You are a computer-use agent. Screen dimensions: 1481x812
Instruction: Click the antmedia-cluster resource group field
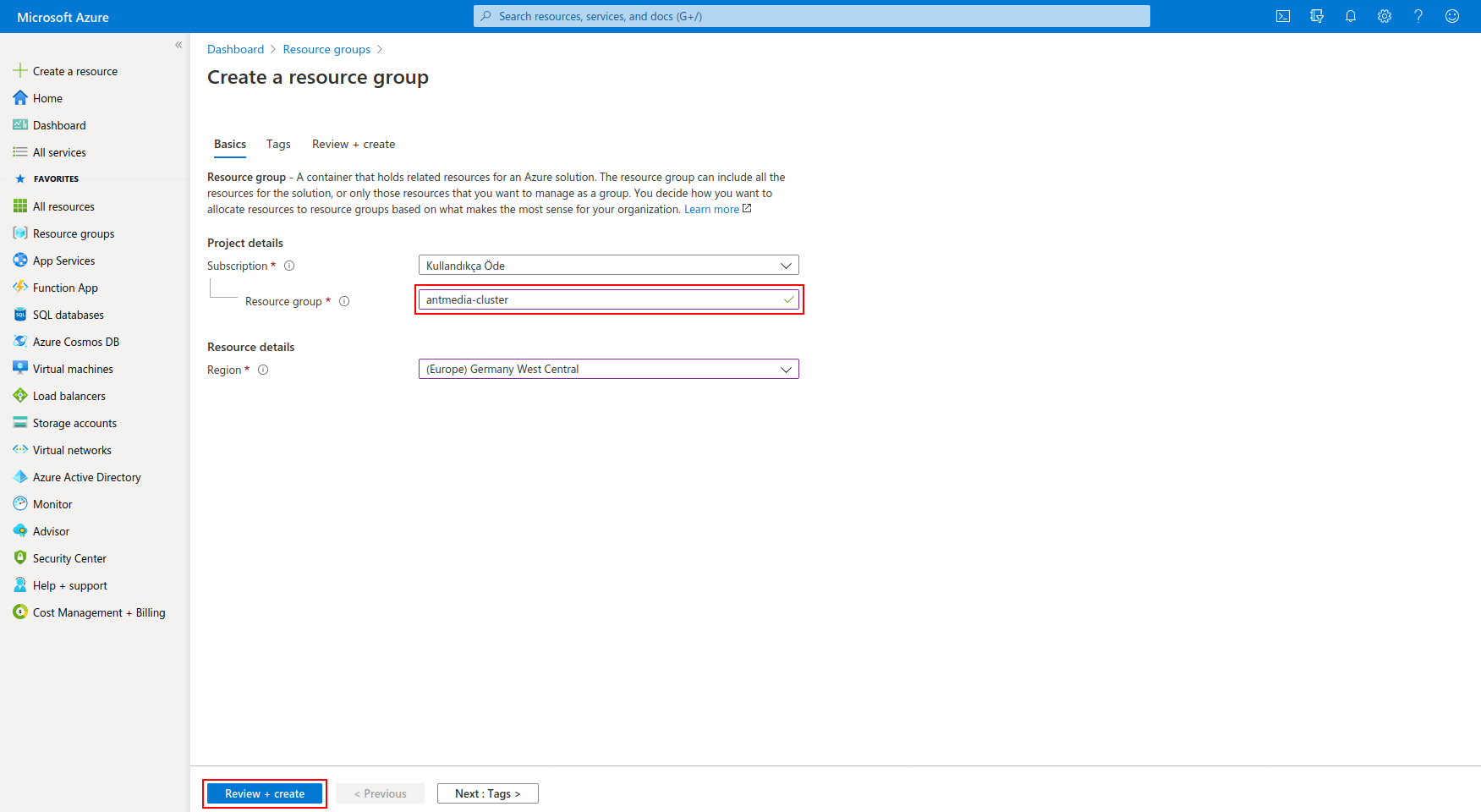609,299
